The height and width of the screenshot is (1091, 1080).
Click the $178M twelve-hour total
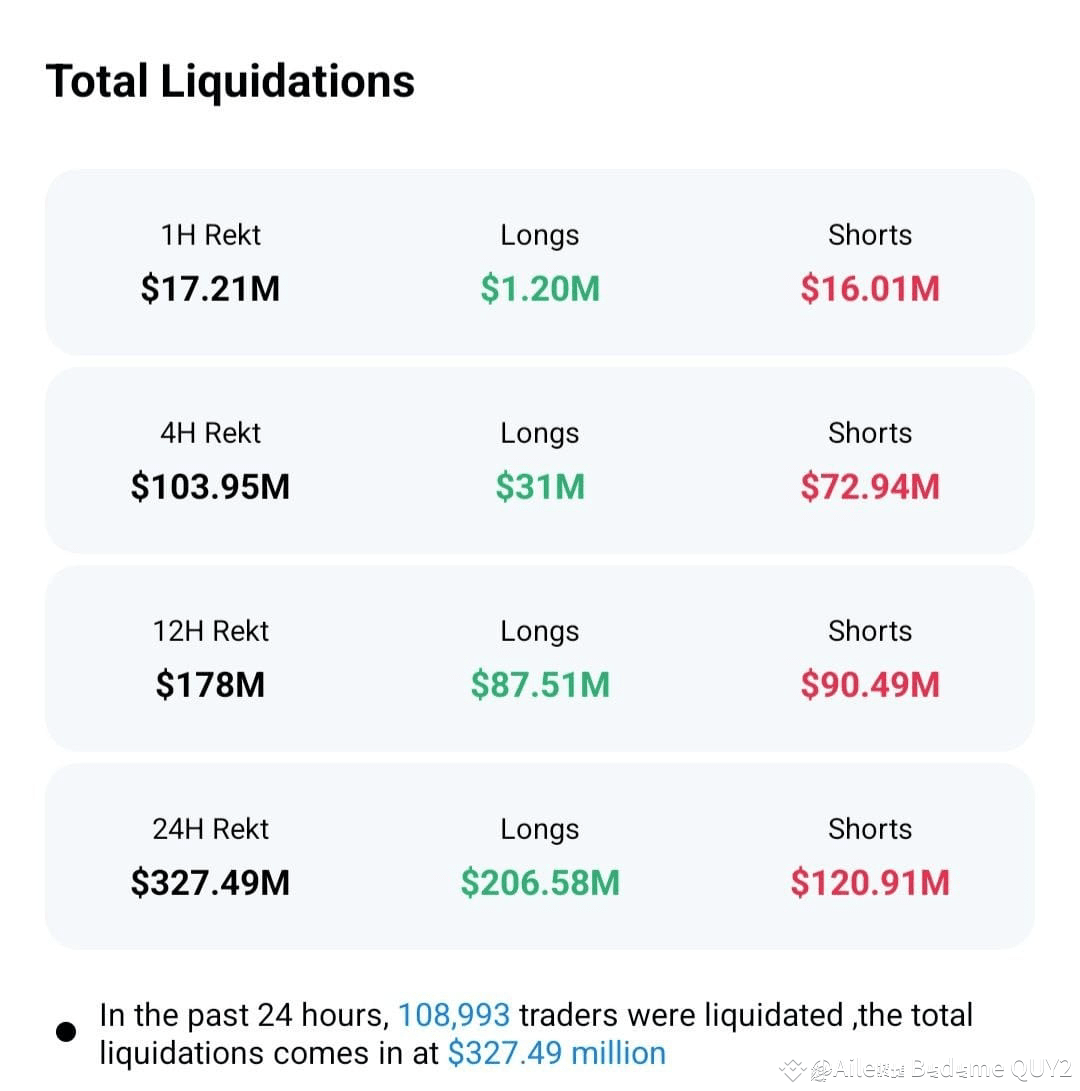pos(210,685)
